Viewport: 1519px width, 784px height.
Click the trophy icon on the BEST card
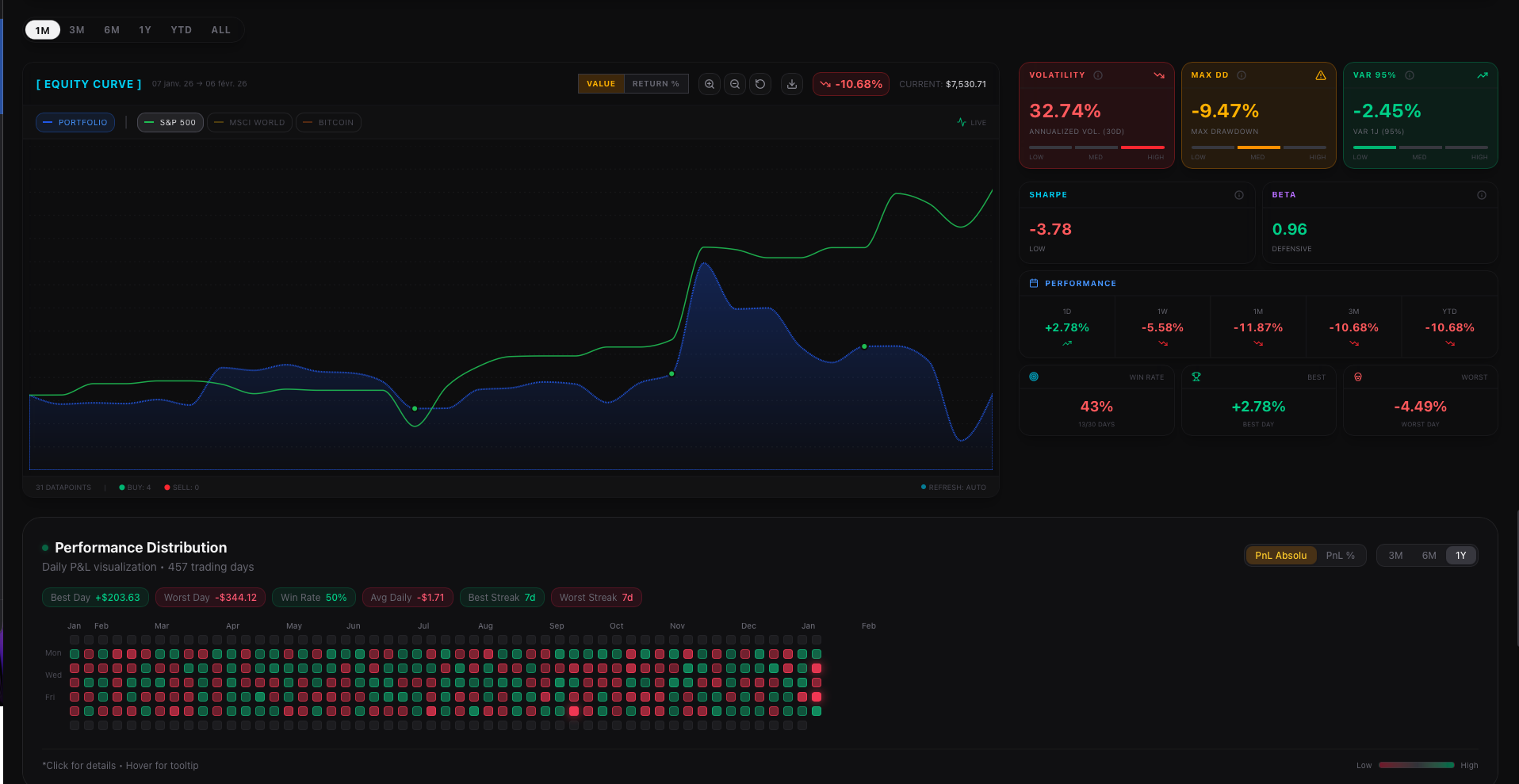[x=1196, y=377]
